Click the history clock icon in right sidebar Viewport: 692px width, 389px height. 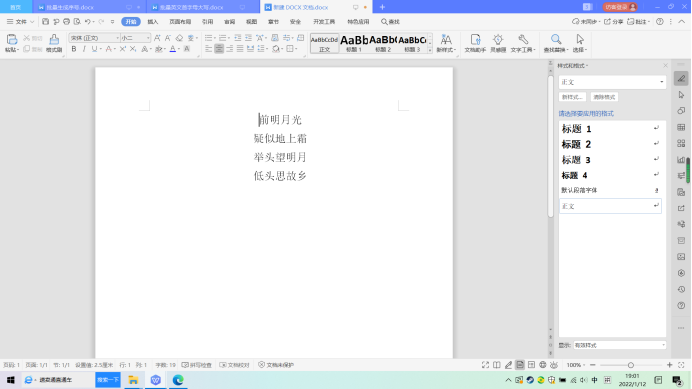pyautogui.click(x=681, y=289)
